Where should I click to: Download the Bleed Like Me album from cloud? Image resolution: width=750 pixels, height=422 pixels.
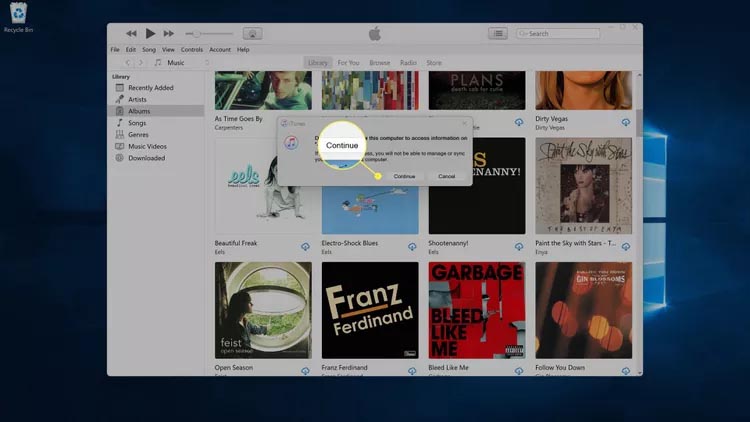click(x=519, y=371)
